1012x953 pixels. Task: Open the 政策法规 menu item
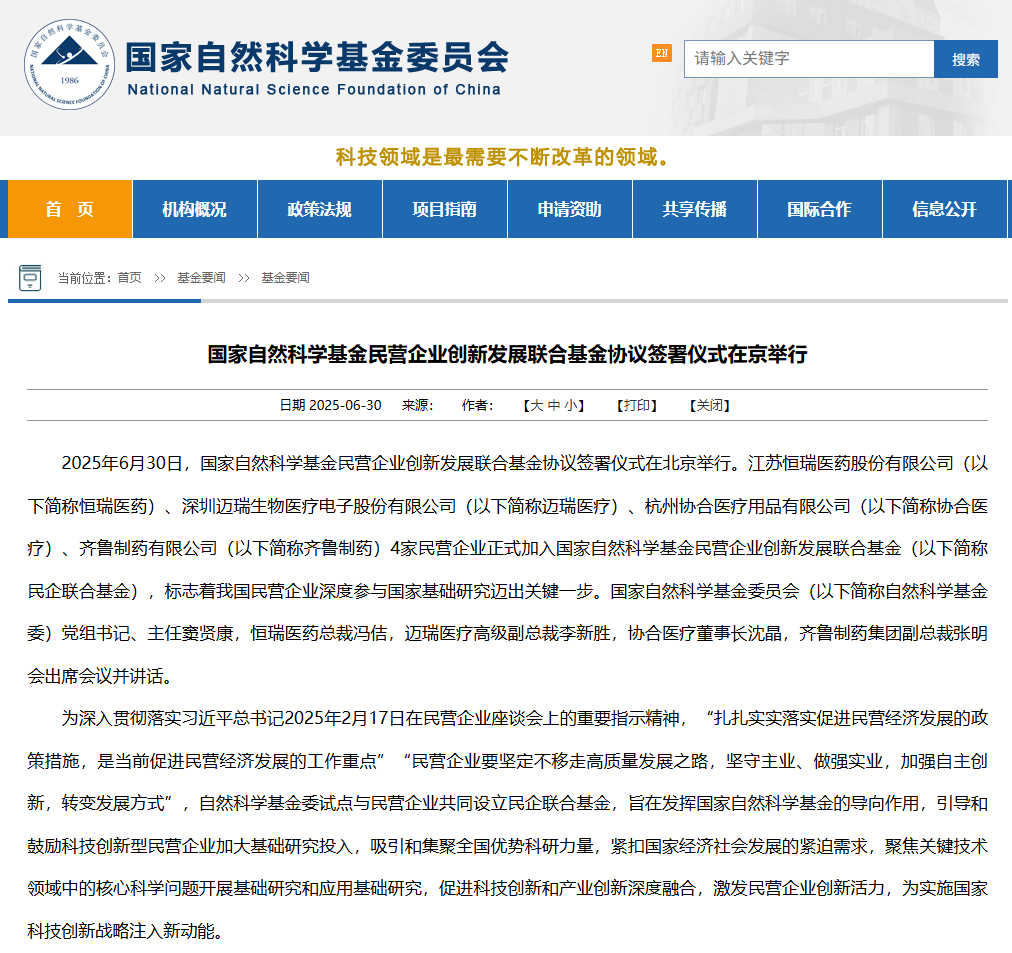click(x=319, y=209)
